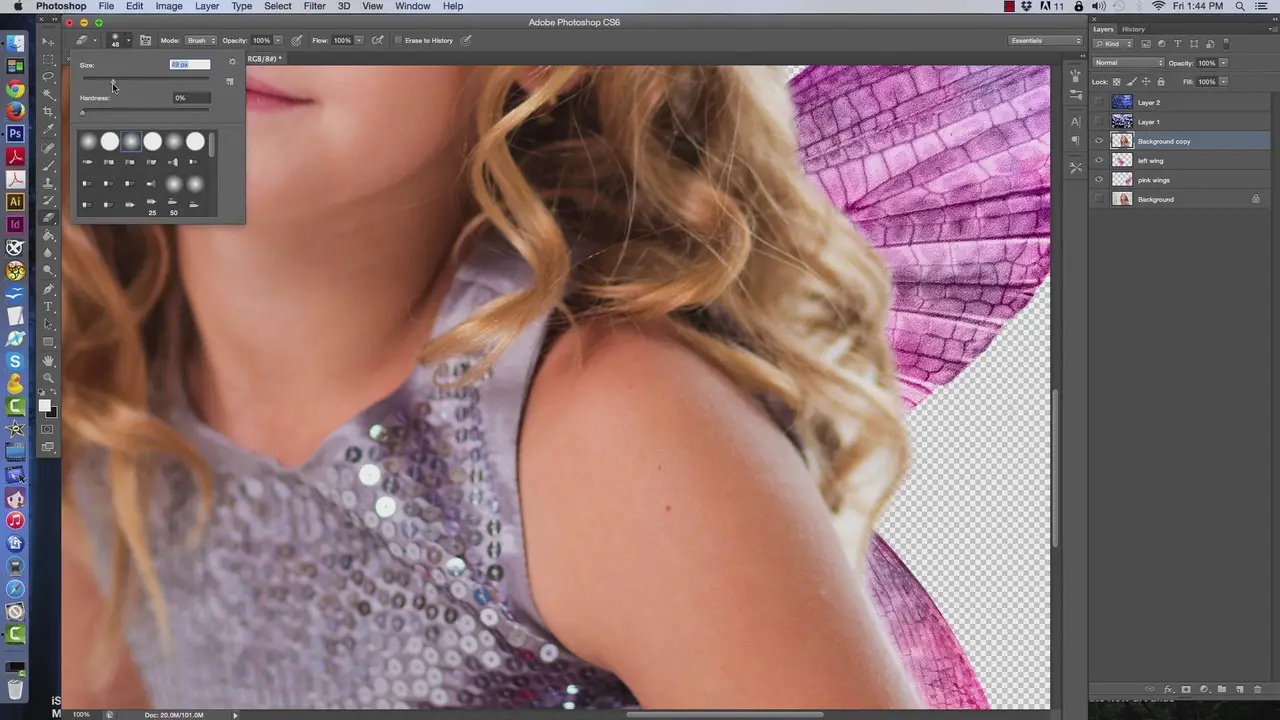Select the Pen tool
1280x720 pixels.
47,289
